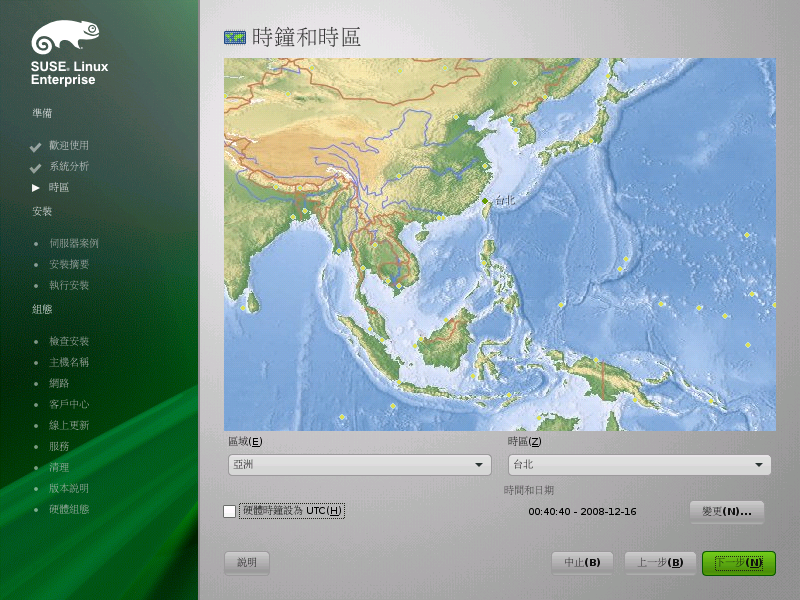Click the arrow icon beside 時區 step
The image size is (800, 600).
tap(36, 188)
